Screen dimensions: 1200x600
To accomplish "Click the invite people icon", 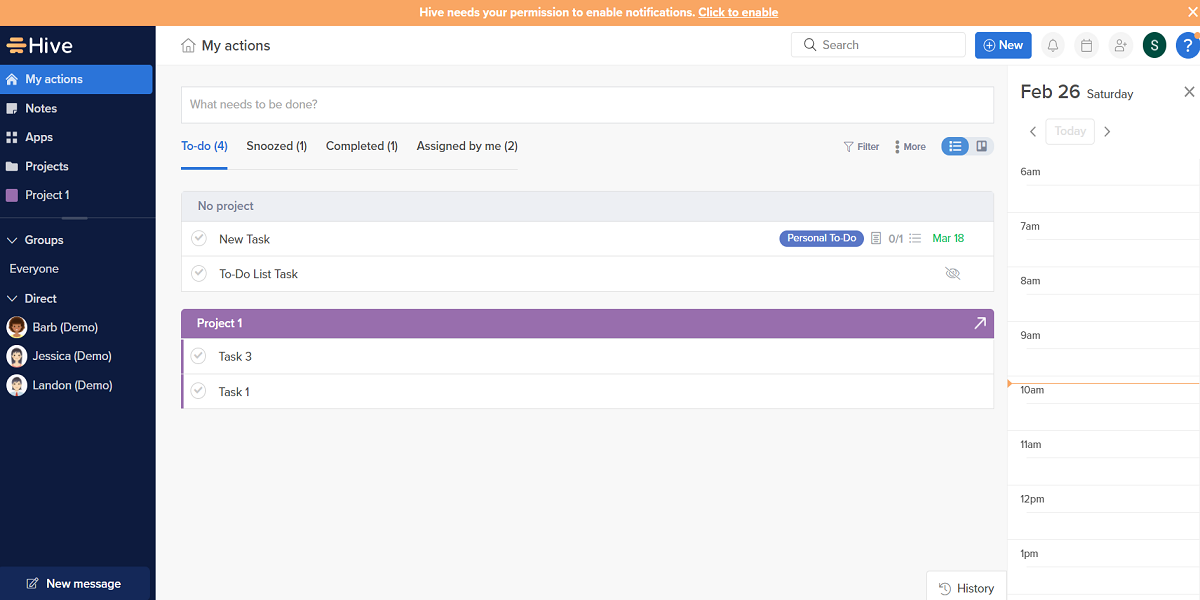I will click(x=1120, y=45).
